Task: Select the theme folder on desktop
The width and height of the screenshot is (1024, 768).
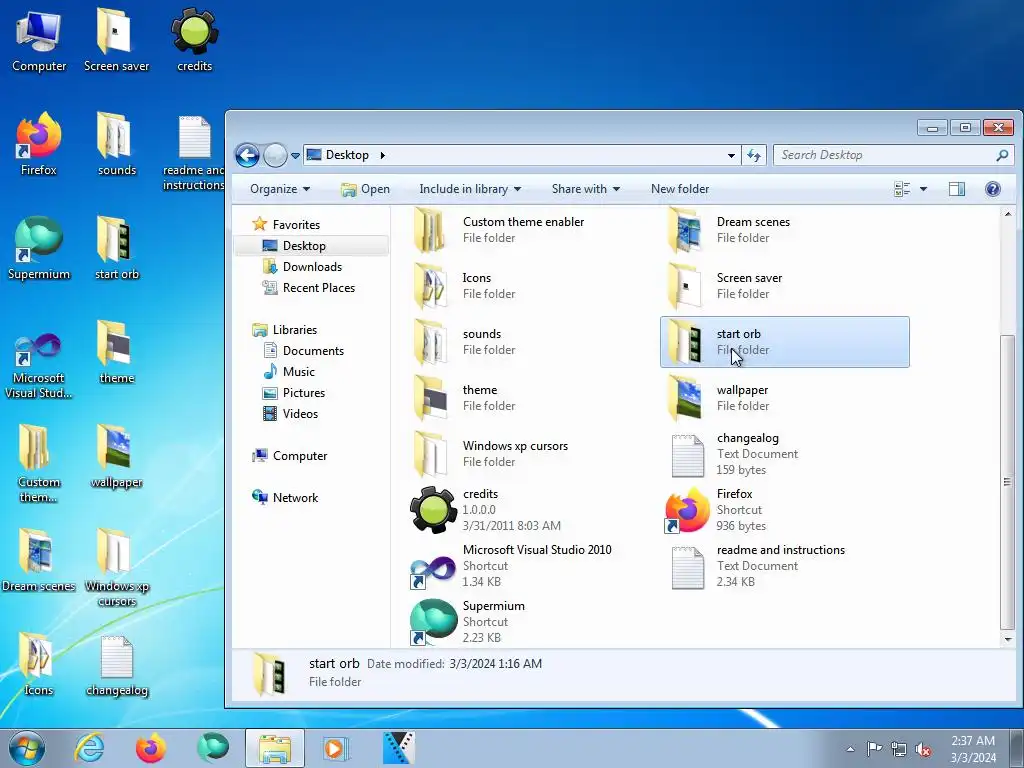Action: tap(116, 353)
